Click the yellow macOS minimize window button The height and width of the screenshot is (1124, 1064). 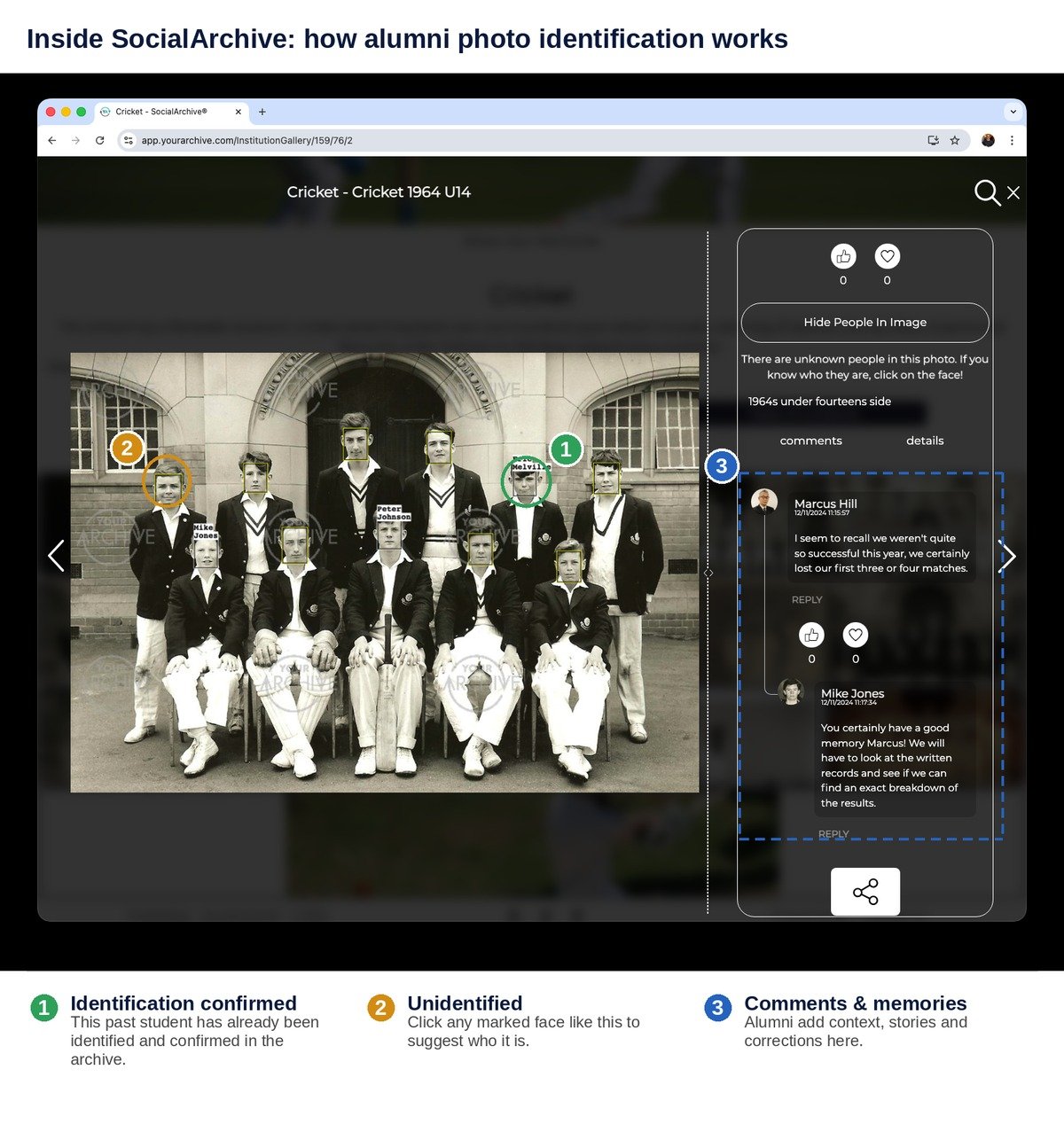66,112
